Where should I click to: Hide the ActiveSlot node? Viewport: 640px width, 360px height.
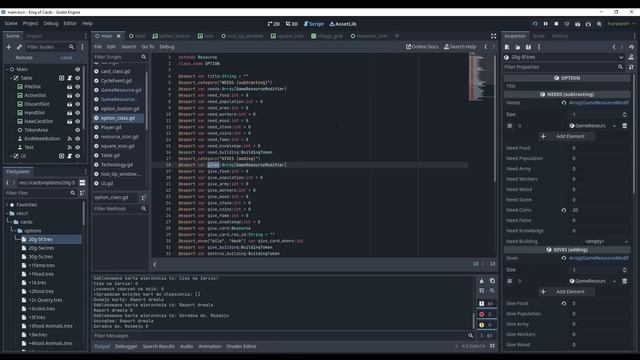pyautogui.click(x=77, y=96)
